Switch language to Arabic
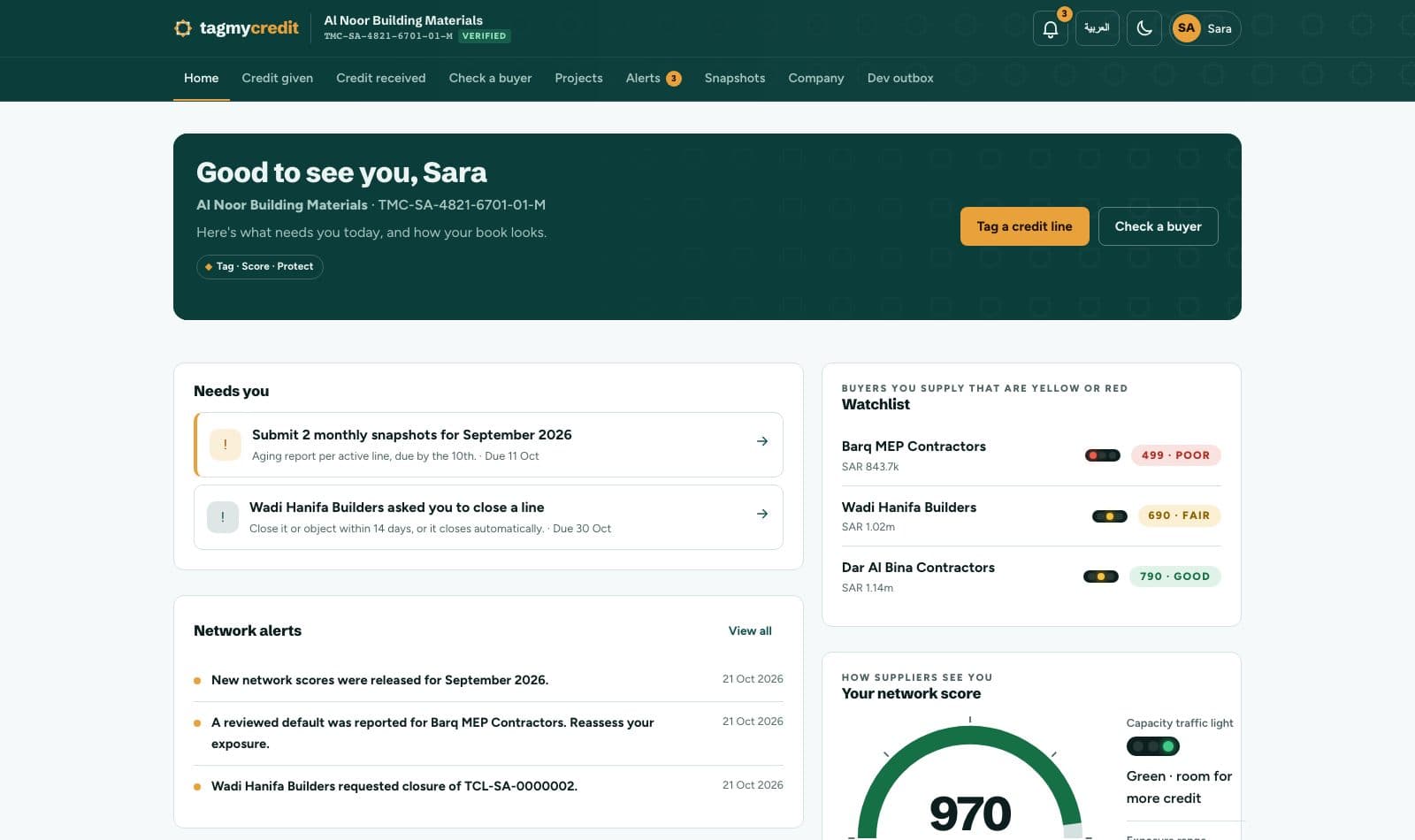1415x840 pixels. (x=1097, y=28)
